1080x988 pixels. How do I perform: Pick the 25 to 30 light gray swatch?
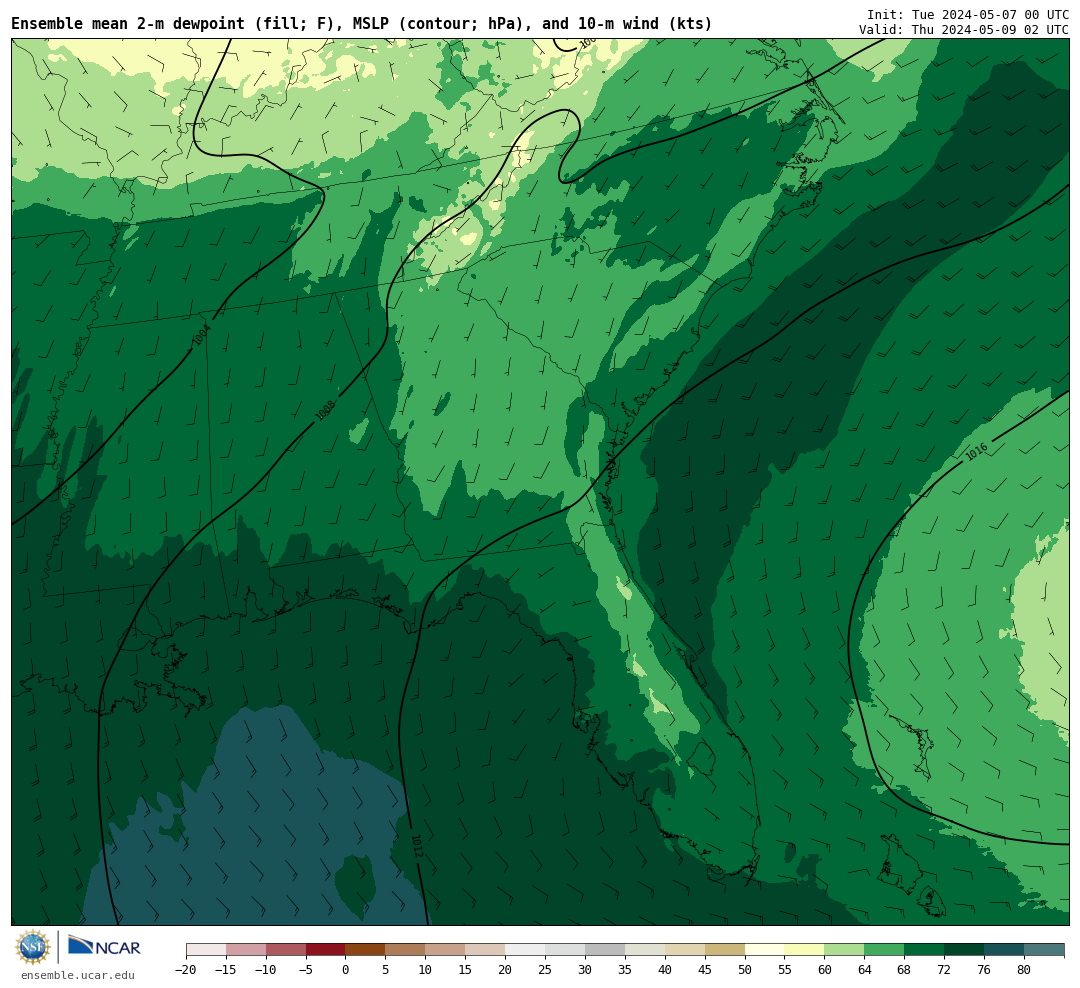point(565,950)
